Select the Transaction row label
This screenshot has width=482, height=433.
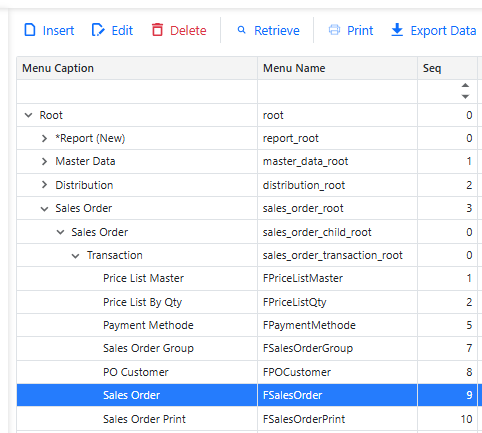115,255
